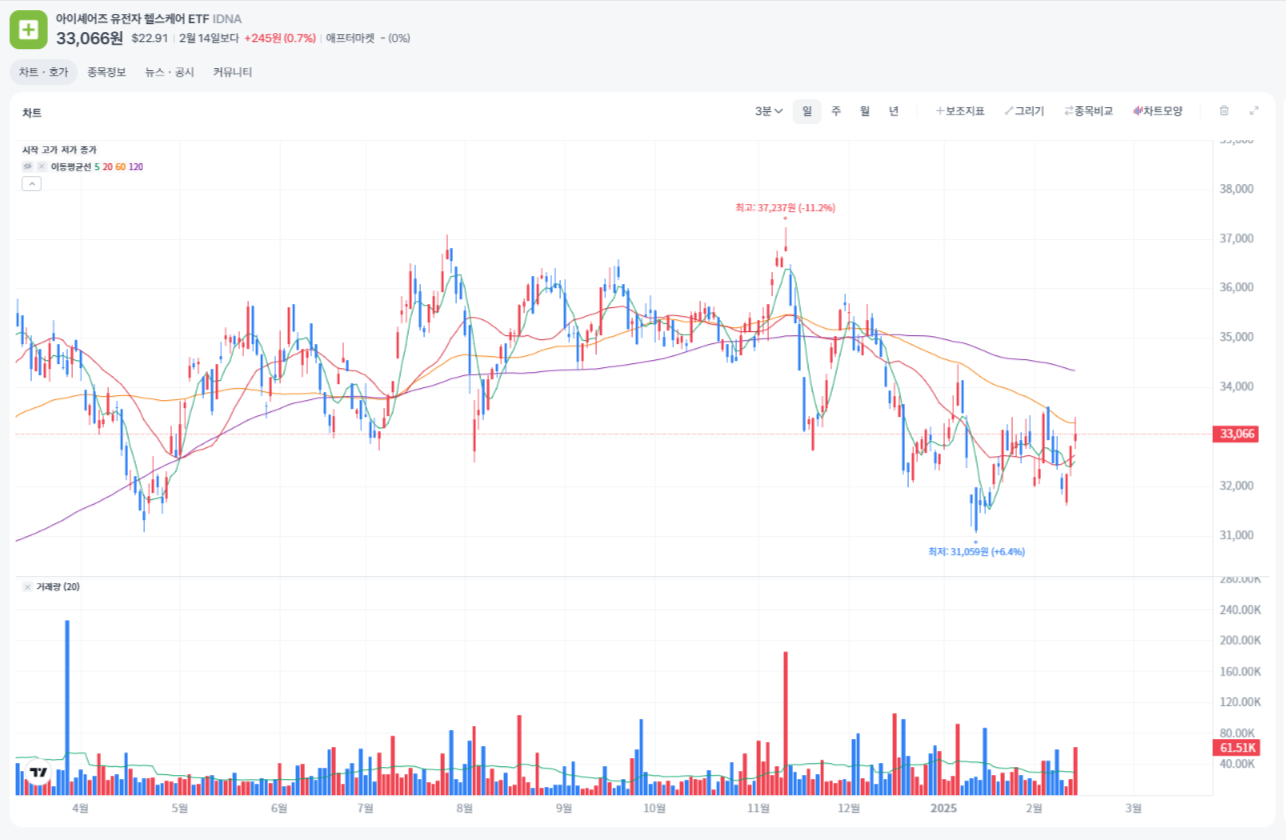Image resolution: width=1286 pixels, height=840 pixels.
Task: Click the 38,000 price axis label
Action: pyautogui.click(x=1236, y=189)
